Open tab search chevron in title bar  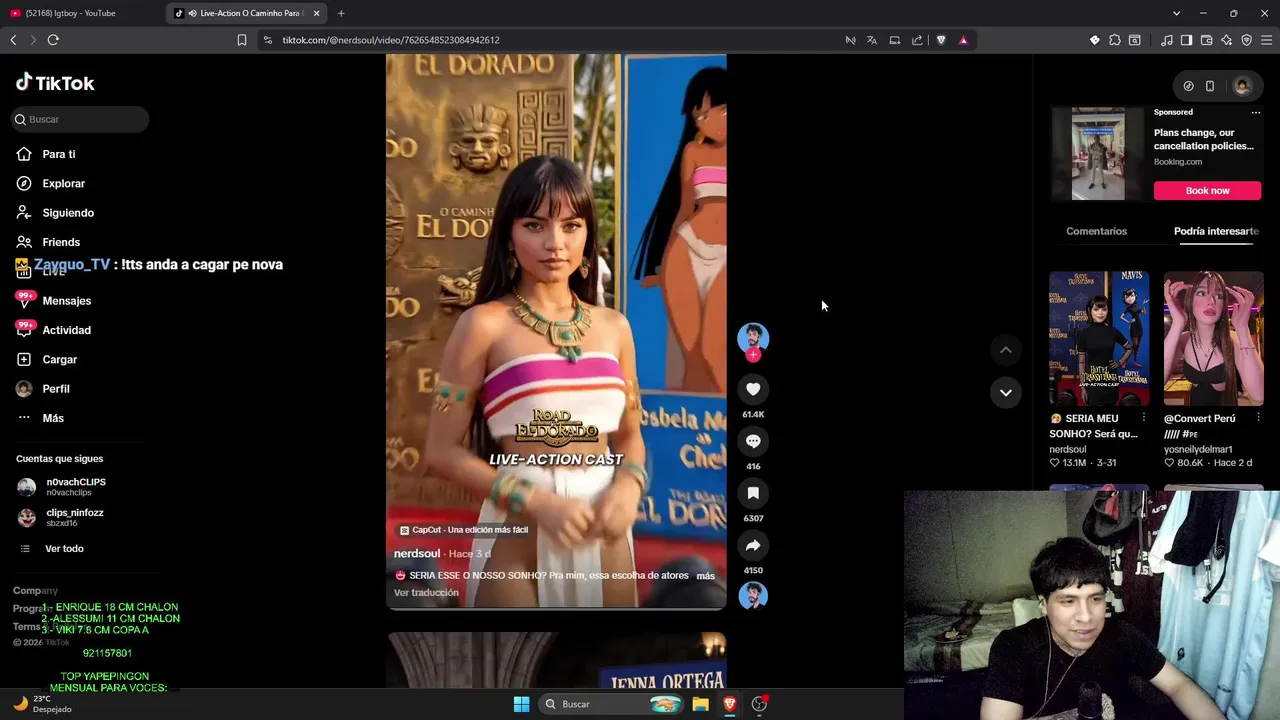point(1176,13)
